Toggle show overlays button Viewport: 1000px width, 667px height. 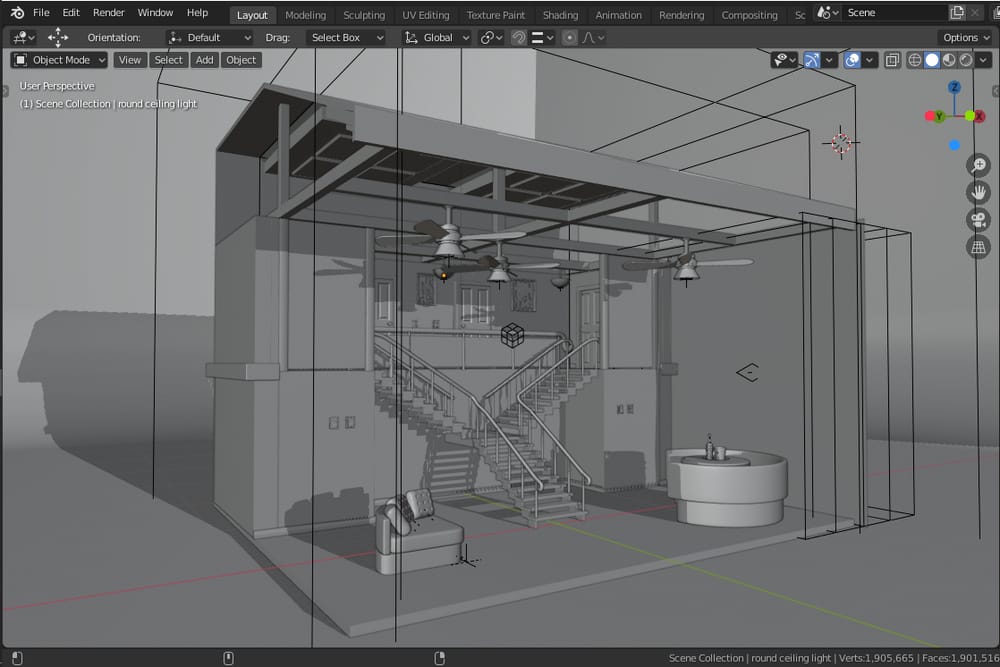[852, 60]
